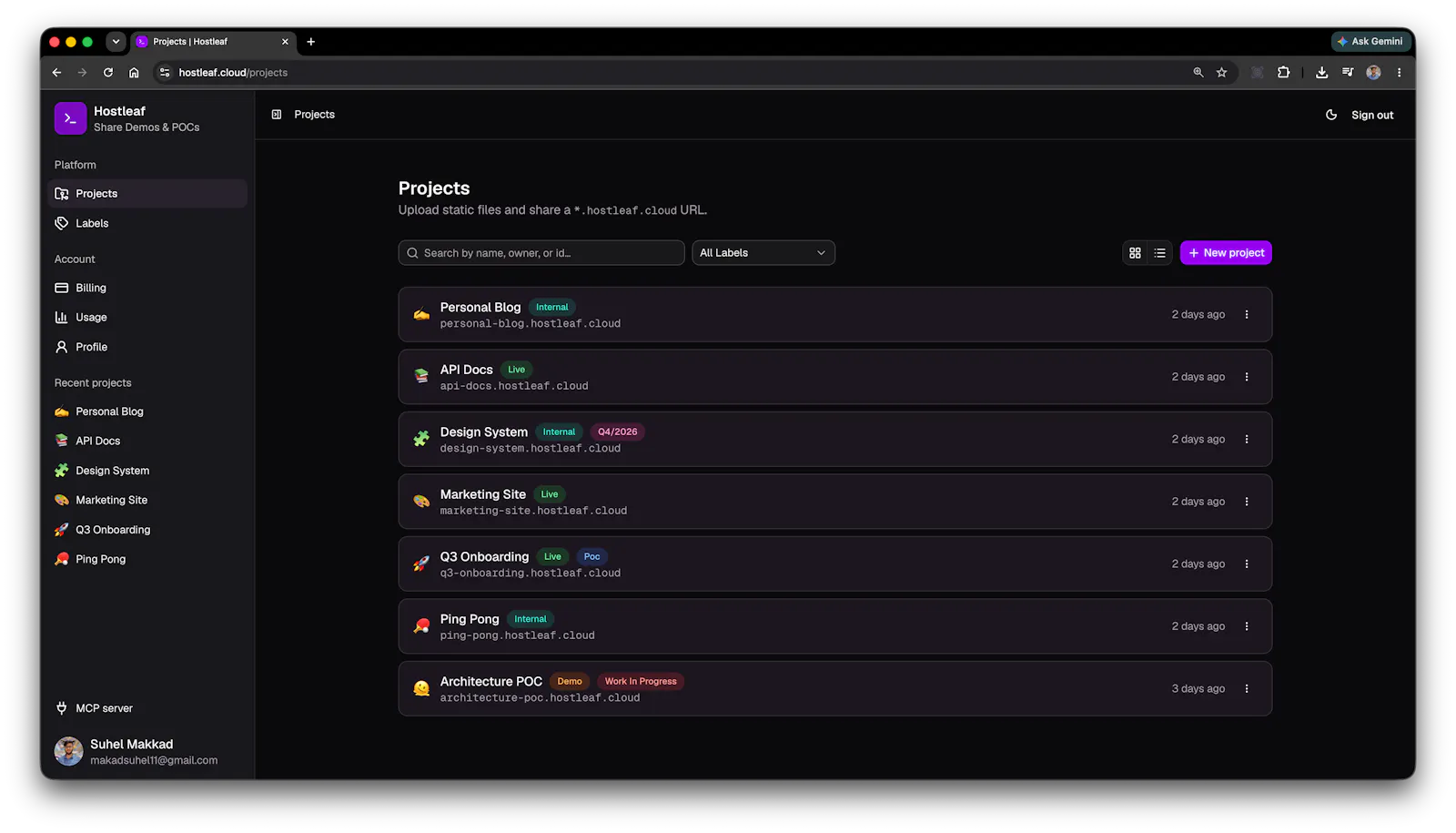Screen dimensions: 1456x833
Task: Click the browser back arrow
Action: [56, 73]
